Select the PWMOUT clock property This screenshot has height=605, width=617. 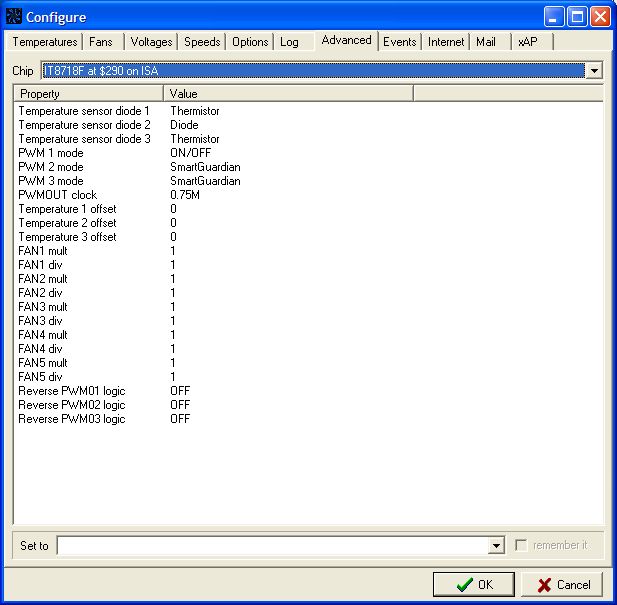click(x=57, y=195)
